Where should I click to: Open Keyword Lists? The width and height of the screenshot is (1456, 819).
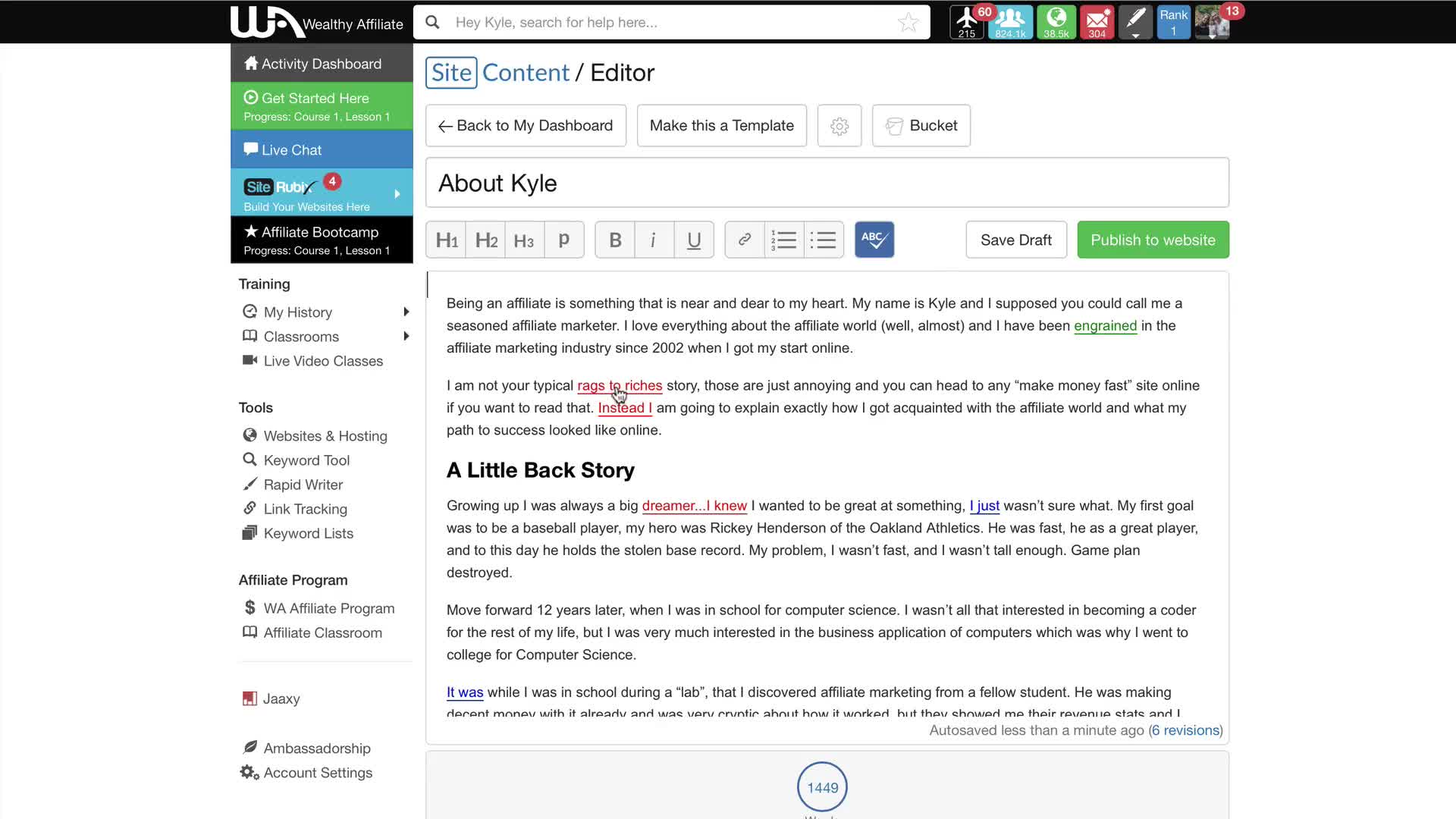(x=309, y=533)
